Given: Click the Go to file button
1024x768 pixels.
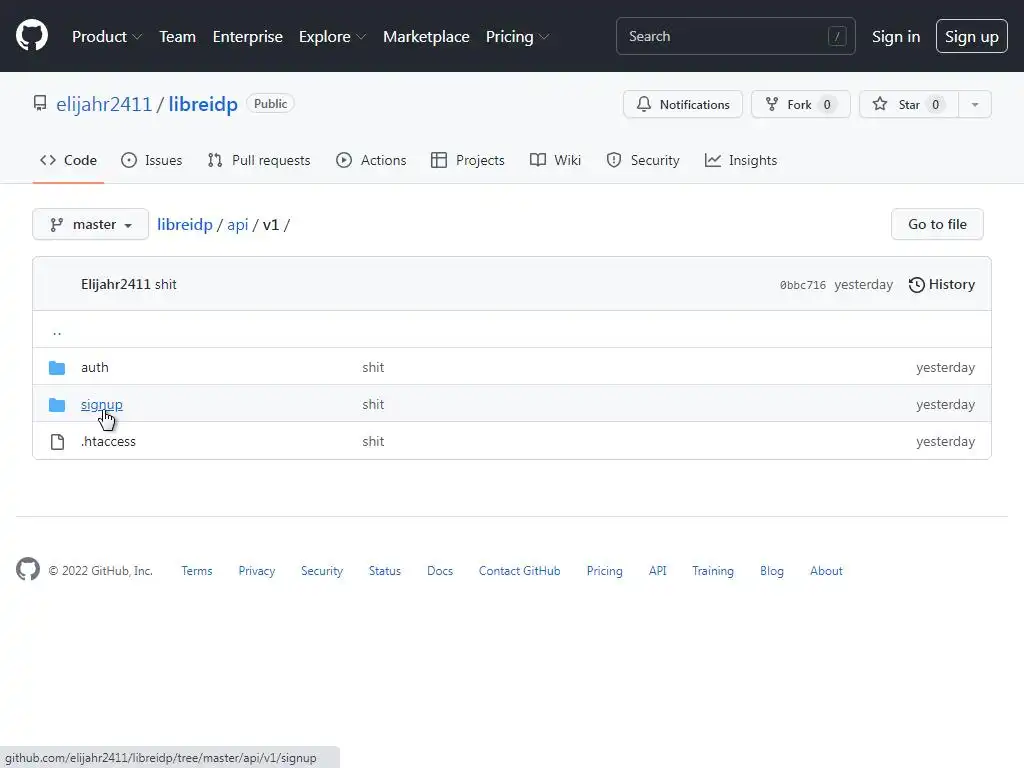Looking at the screenshot, I should pyautogui.click(x=937, y=225).
